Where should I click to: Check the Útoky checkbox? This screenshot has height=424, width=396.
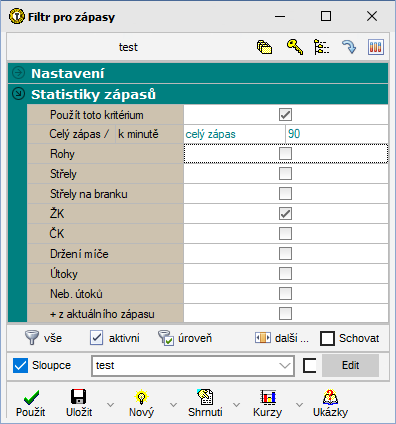pyautogui.click(x=285, y=274)
